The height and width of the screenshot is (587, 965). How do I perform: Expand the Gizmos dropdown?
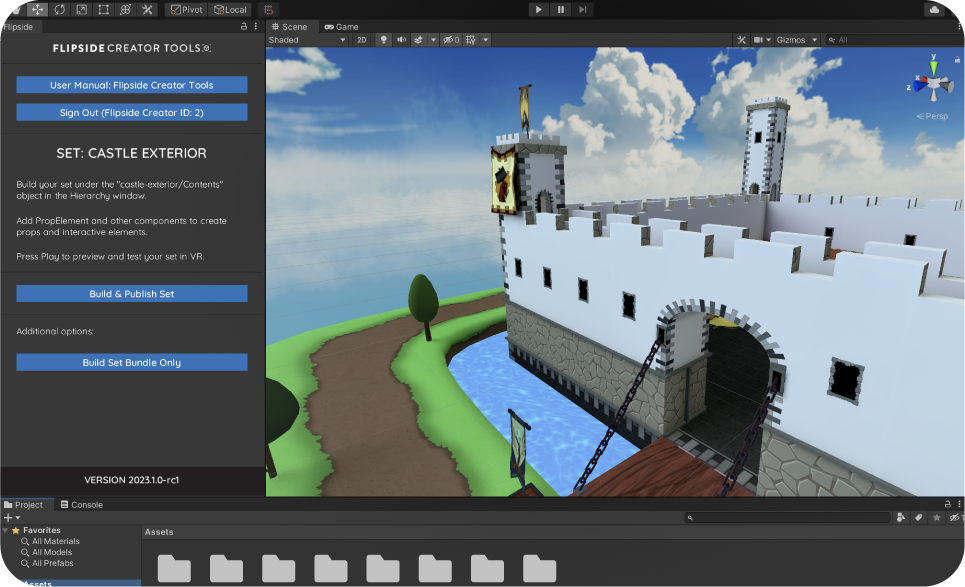click(x=797, y=40)
